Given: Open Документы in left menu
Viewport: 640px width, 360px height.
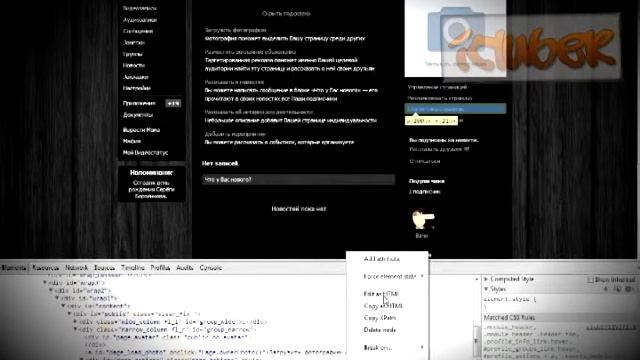Looking at the screenshot, I should pyautogui.click(x=138, y=115).
